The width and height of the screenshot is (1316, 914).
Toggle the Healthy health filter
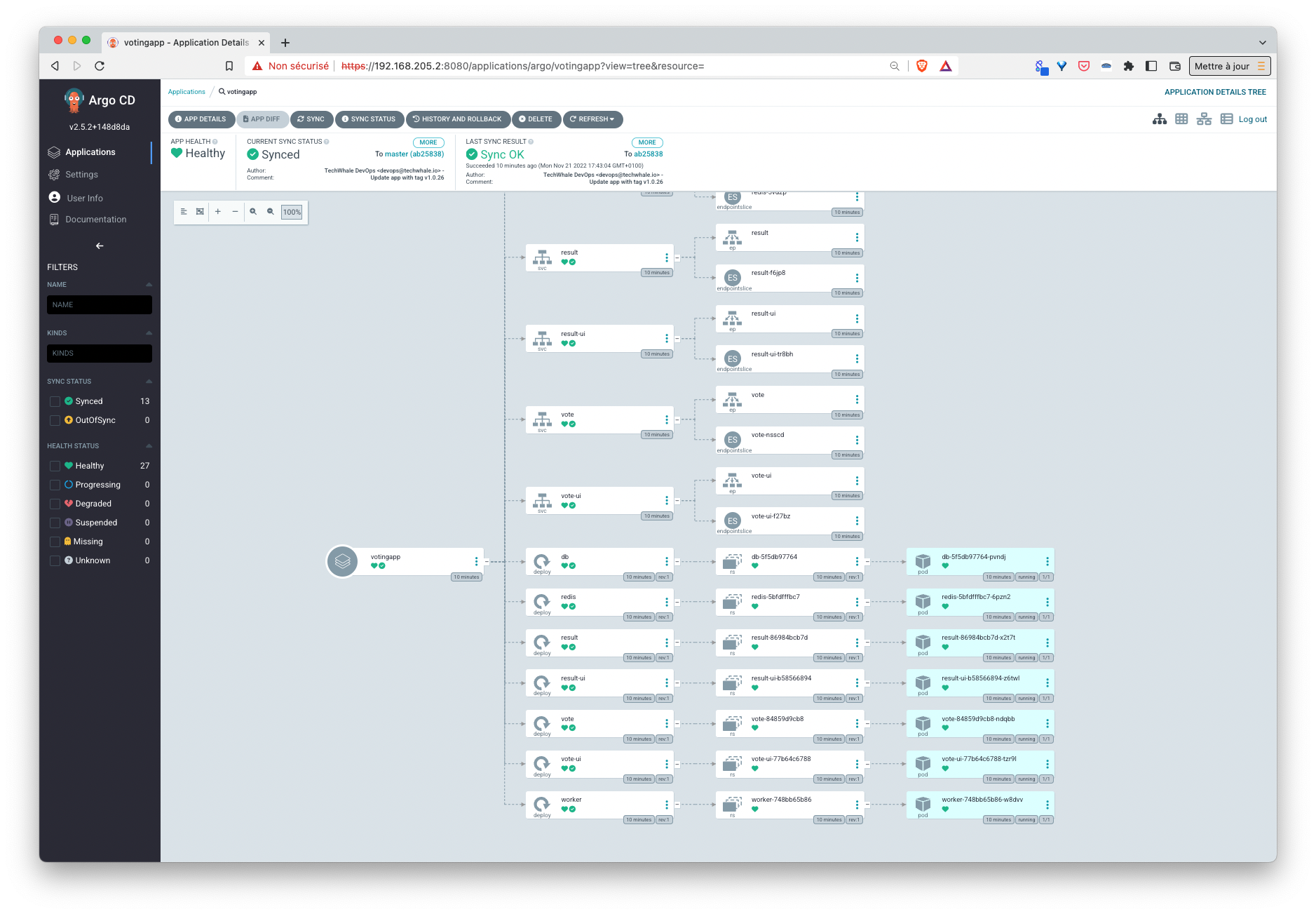click(x=55, y=466)
